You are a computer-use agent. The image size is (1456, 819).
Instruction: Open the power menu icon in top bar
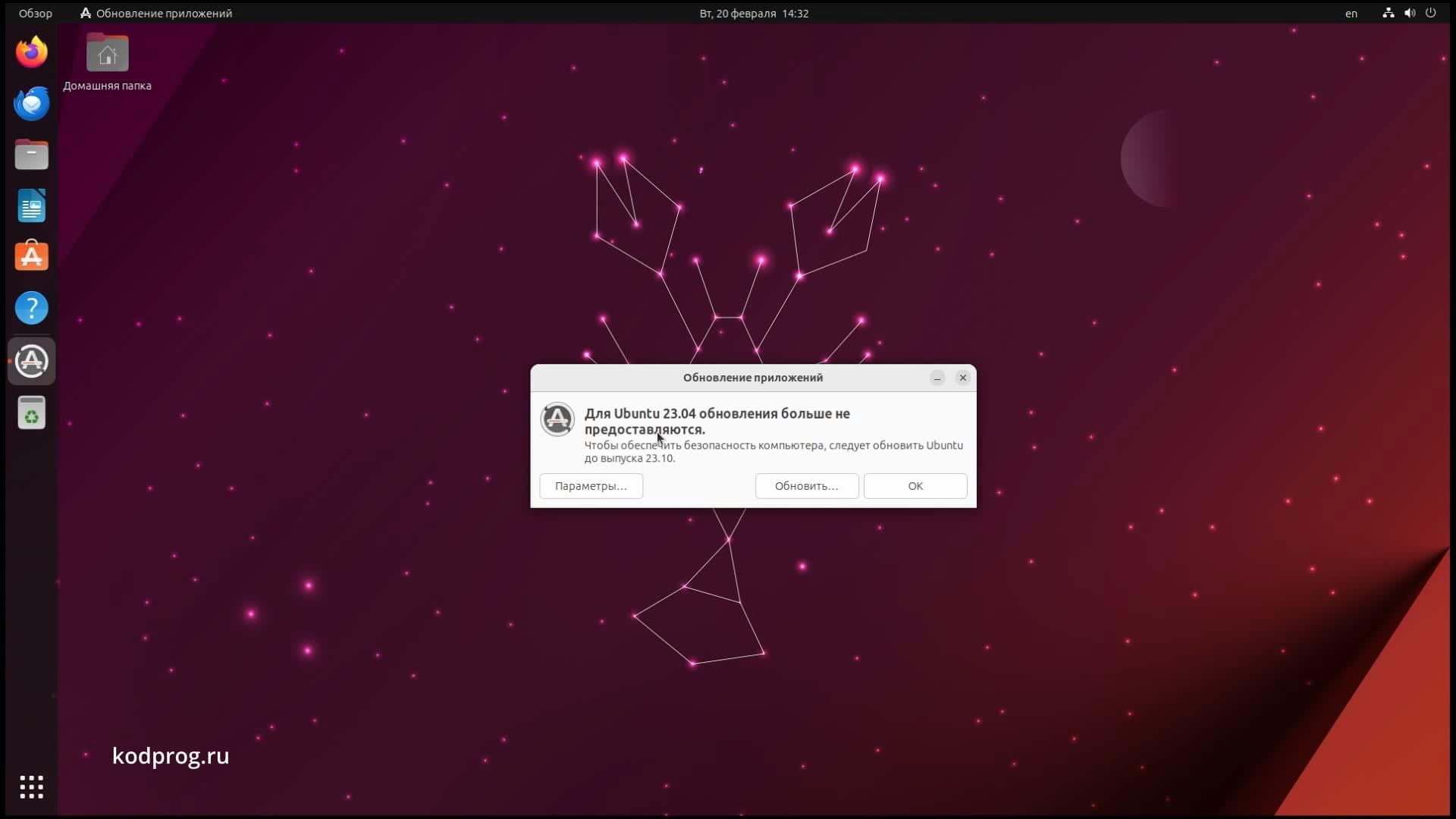[x=1431, y=13]
